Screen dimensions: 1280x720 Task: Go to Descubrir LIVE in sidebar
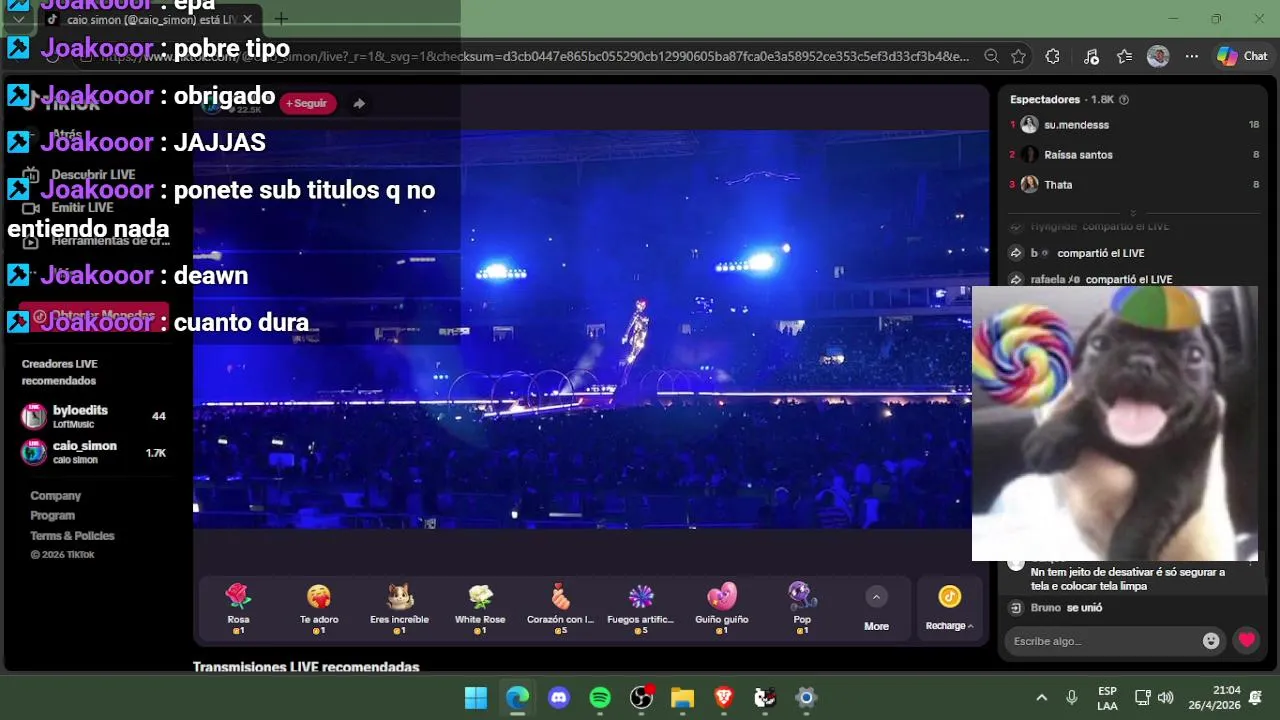click(93, 175)
